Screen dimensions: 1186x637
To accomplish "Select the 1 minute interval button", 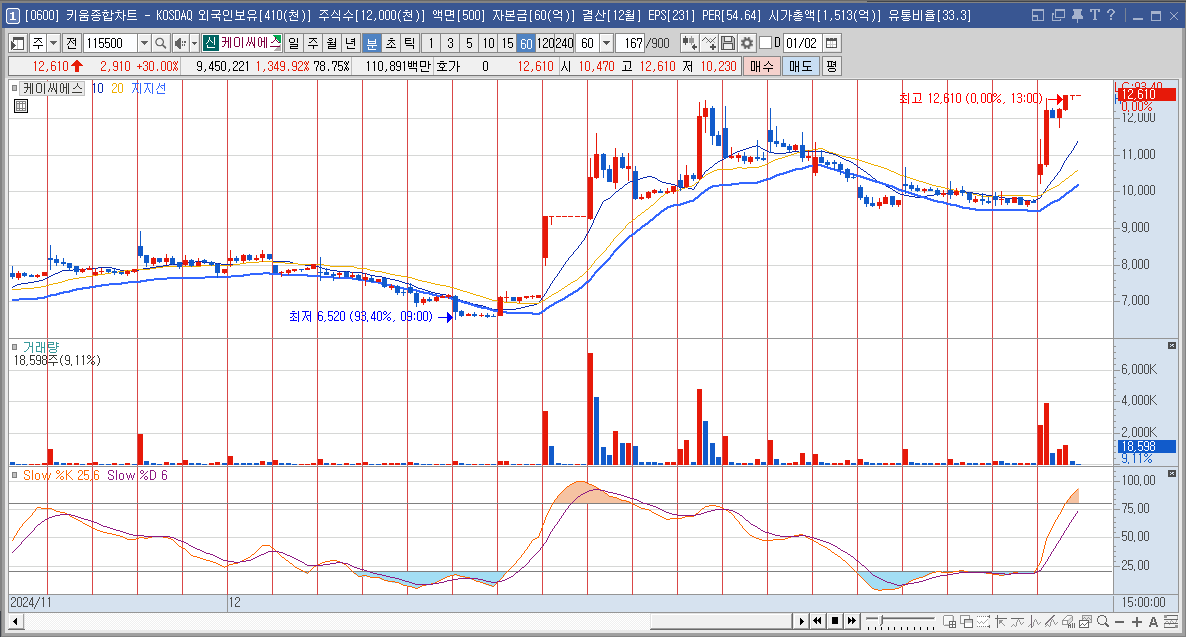I will 431,43.
